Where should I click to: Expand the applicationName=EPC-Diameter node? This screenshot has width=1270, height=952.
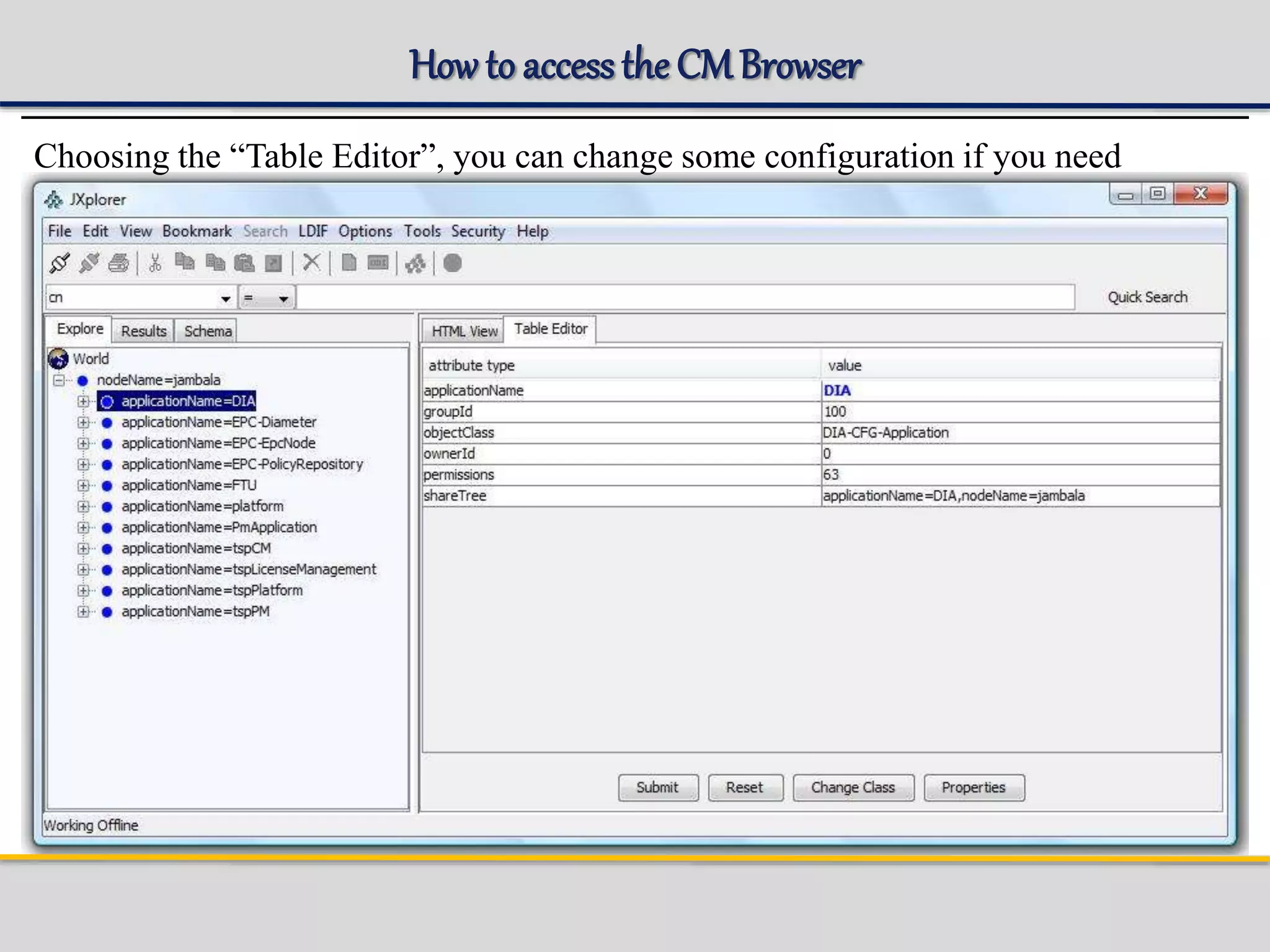[83, 423]
